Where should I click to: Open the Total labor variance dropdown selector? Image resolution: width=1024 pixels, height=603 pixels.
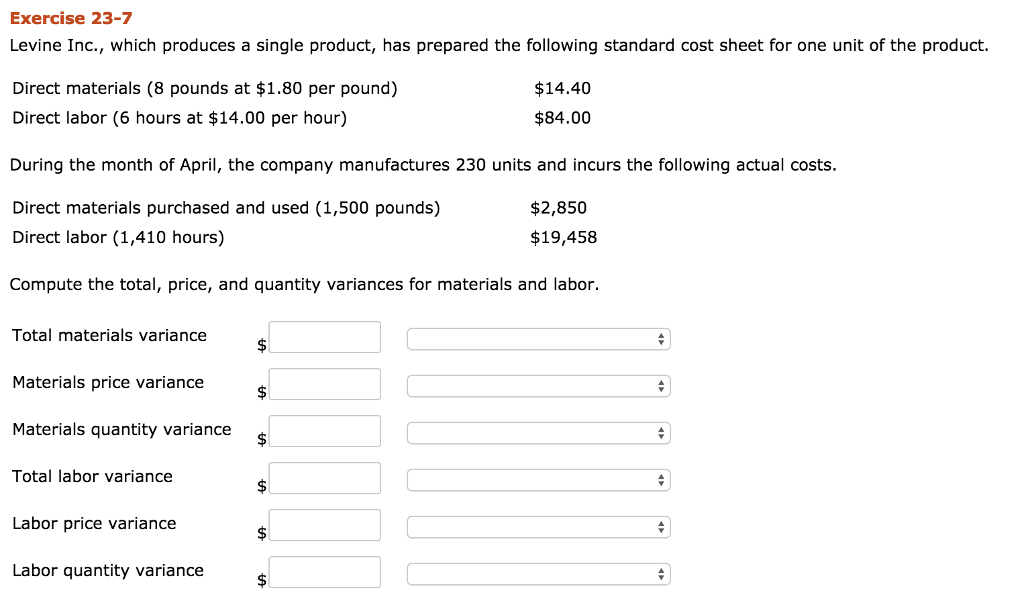coord(530,480)
